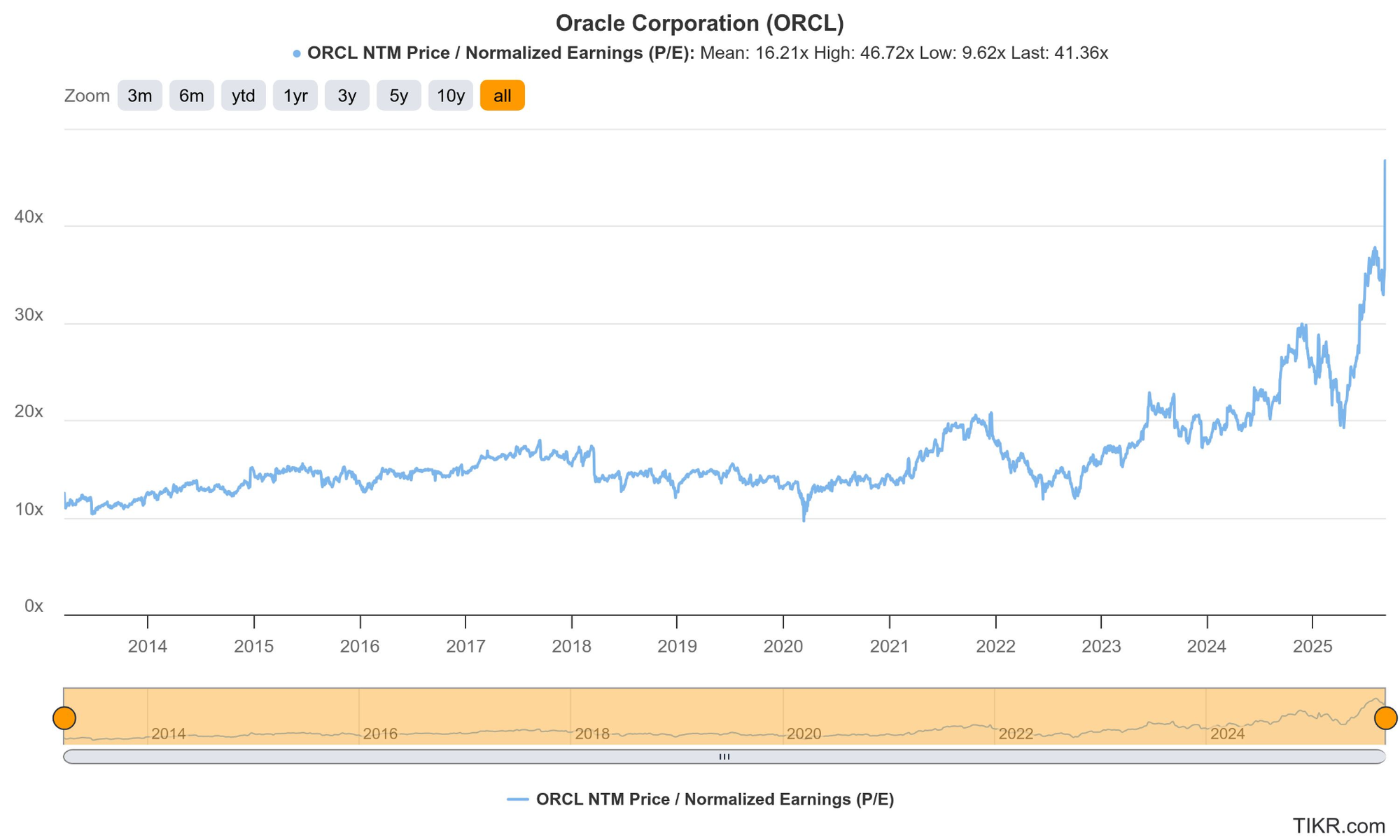This screenshot has width=1400, height=840.
Task: Click left orange navigator handle
Action: coord(64,717)
